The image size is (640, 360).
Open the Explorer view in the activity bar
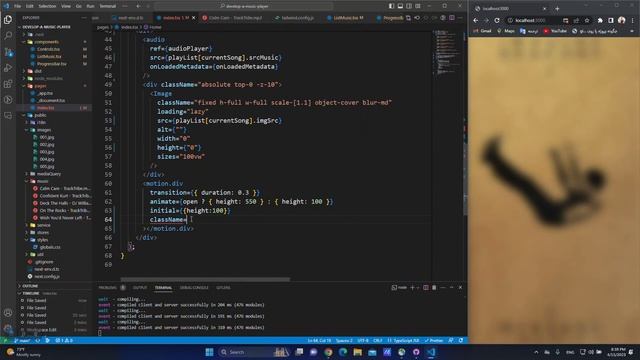(8, 20)
